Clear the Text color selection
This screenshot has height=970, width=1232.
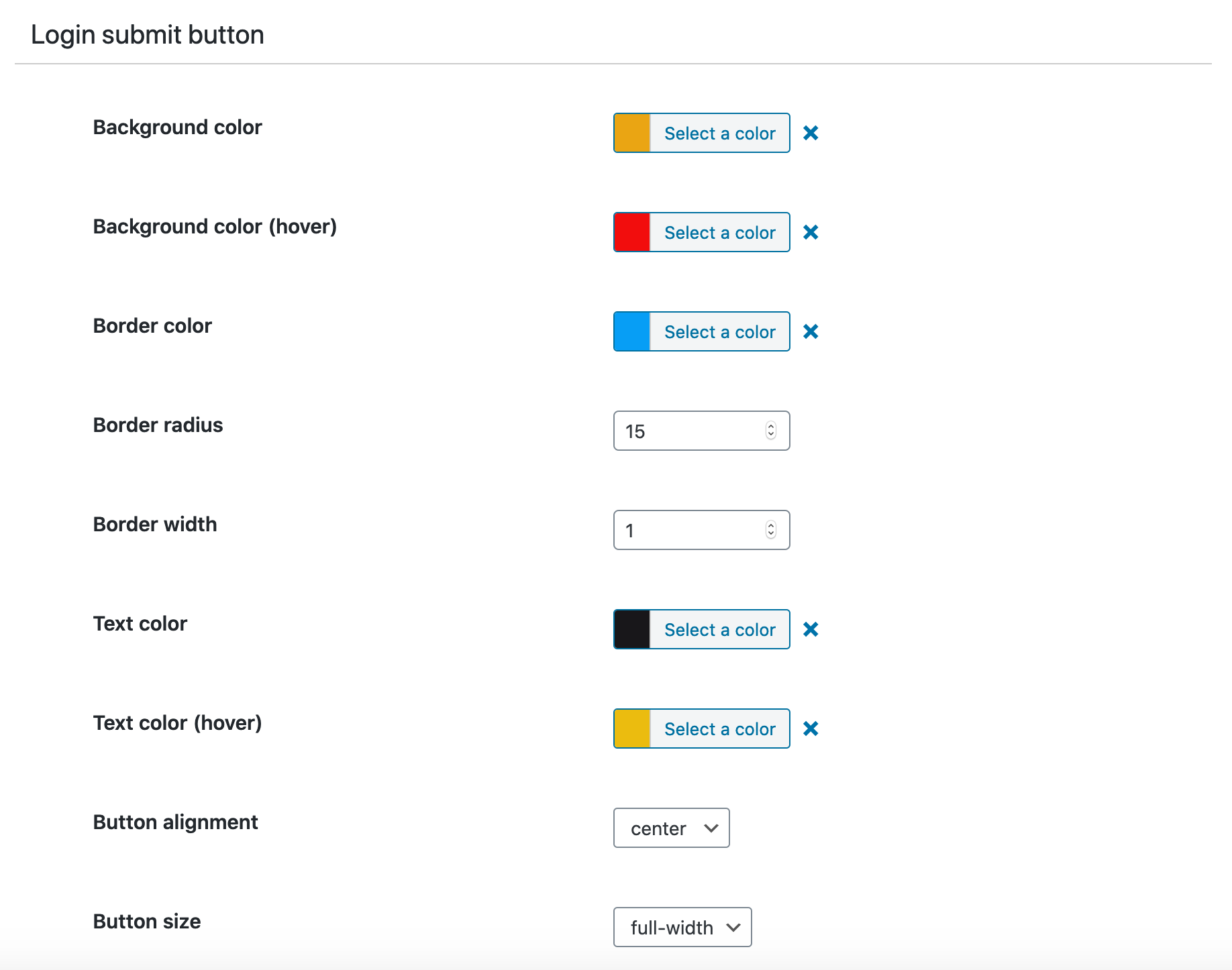coord(810,629)
